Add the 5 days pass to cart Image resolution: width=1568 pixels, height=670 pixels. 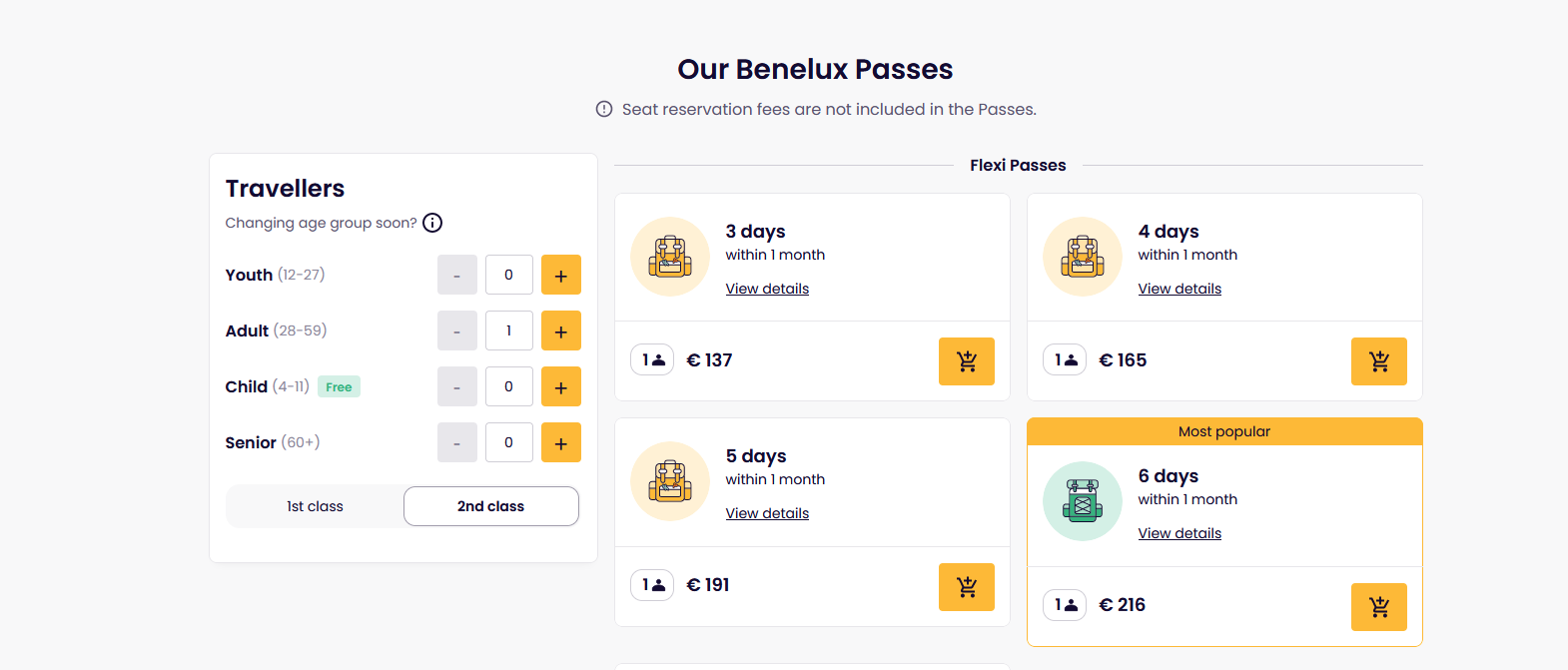click(x=966, y=587)
